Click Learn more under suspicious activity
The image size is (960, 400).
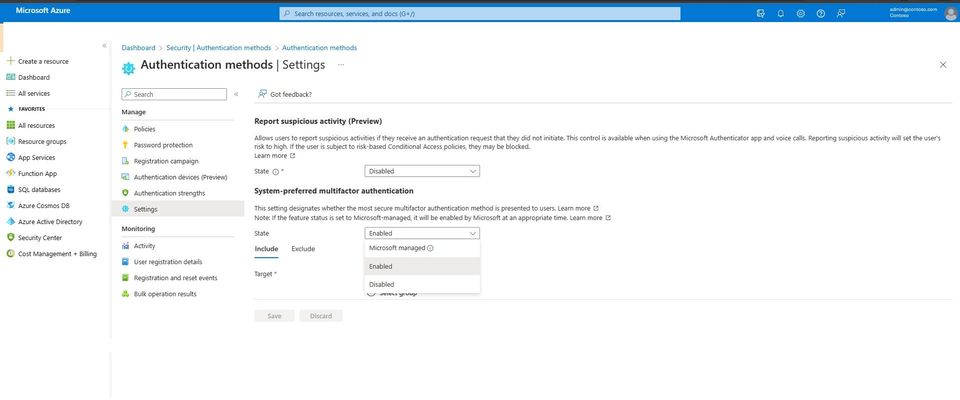coord(271,156)
